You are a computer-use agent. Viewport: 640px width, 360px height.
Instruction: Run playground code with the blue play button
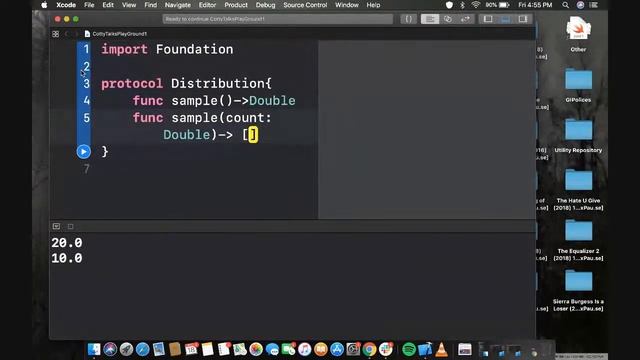coord(84,151)
